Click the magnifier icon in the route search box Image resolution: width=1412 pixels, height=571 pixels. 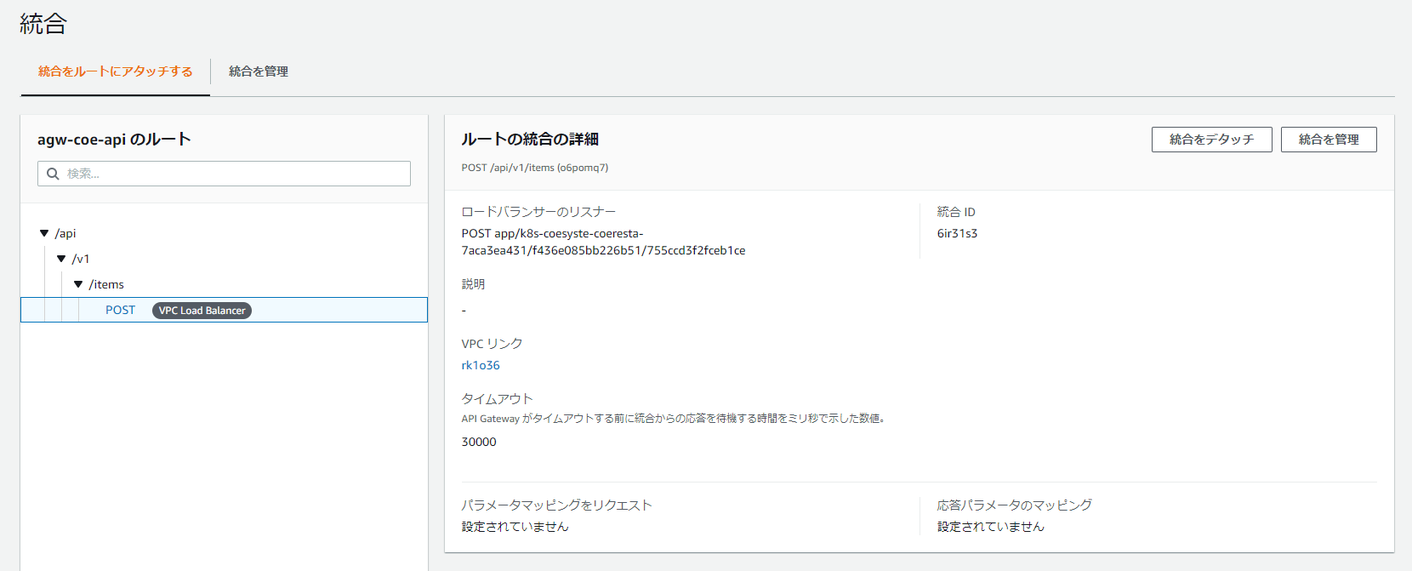point(53,174)
